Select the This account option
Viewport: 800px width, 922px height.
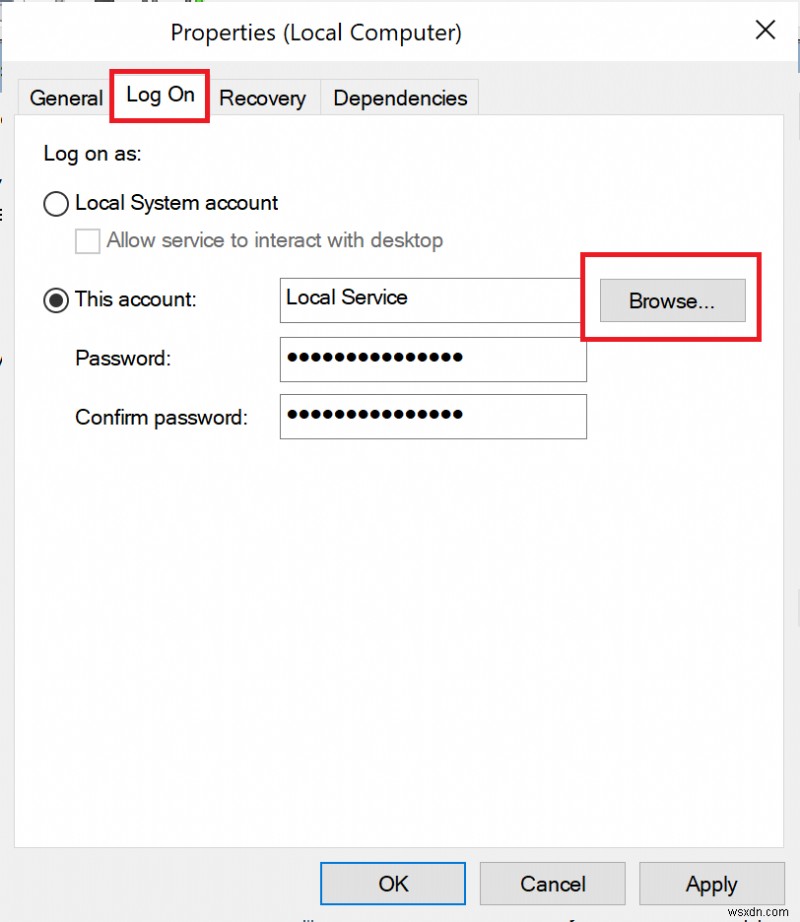[56, 299]
